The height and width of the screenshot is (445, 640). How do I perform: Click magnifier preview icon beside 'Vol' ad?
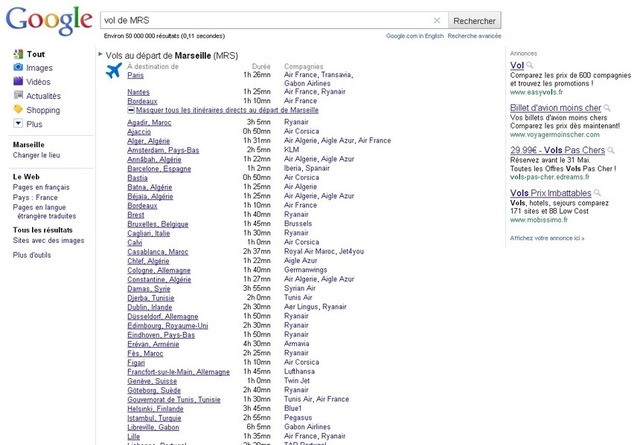[529, 65]
